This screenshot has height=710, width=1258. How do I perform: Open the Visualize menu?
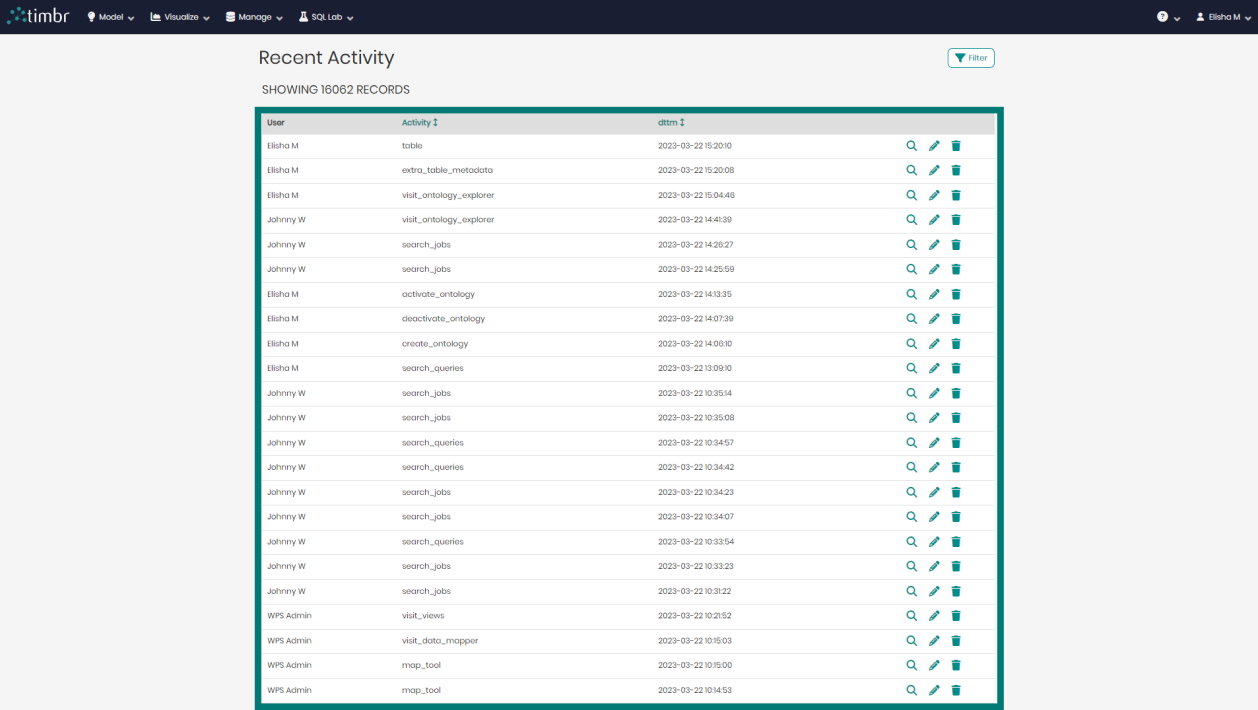coord(179,16)
